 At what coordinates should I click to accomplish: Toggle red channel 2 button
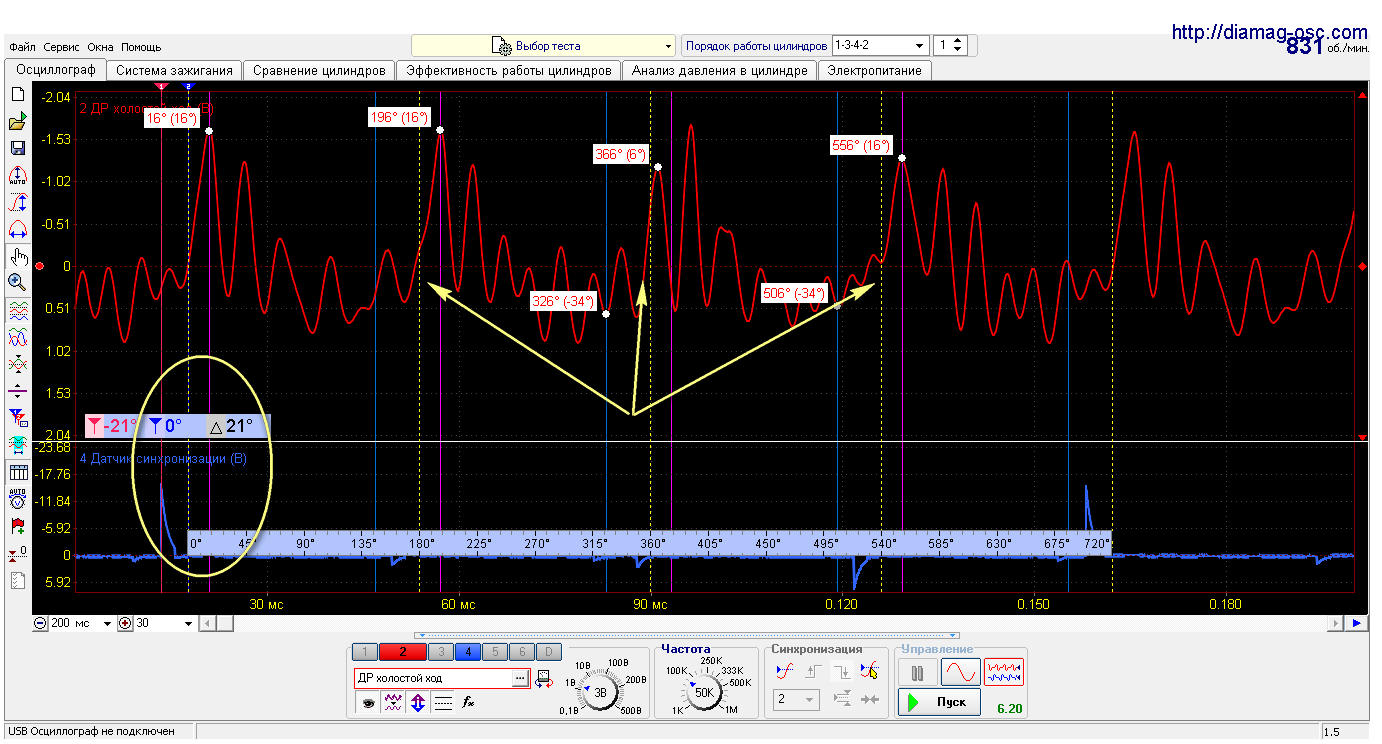point(402,652)
